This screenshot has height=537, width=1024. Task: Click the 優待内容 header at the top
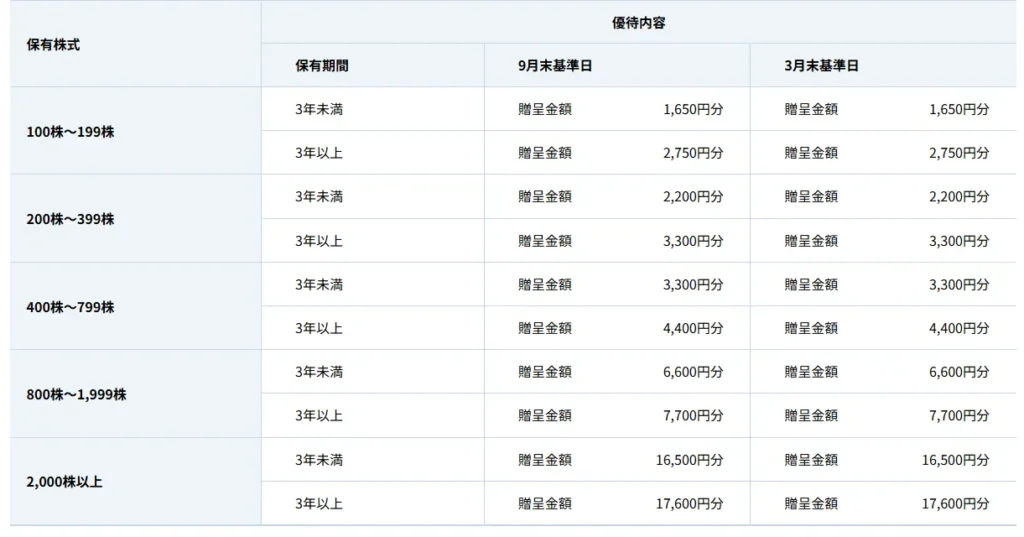[x=638, y=22]
